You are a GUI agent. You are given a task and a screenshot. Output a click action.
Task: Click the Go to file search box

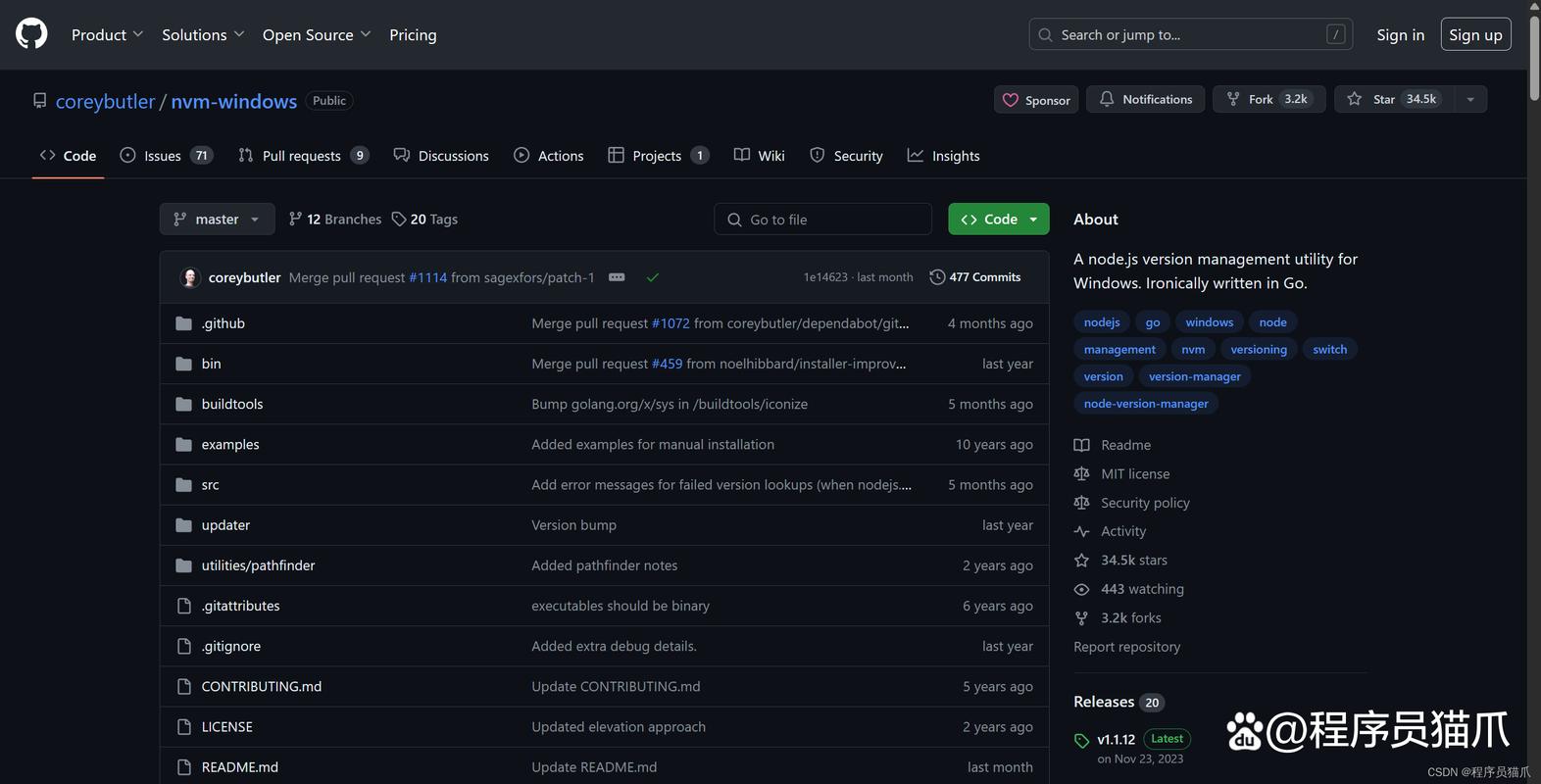(823, 220)
